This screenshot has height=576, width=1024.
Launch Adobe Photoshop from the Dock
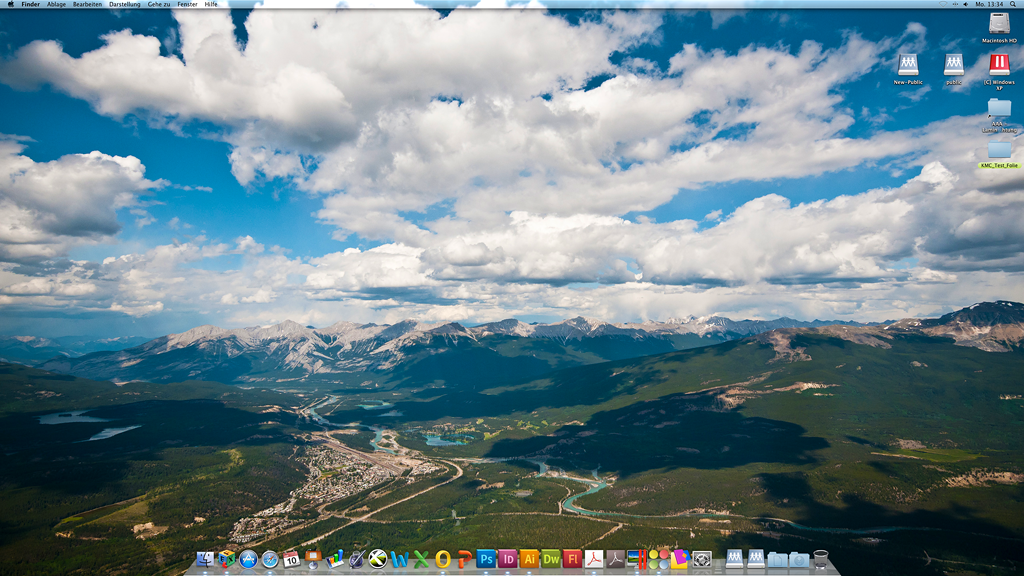pos(486,559)
